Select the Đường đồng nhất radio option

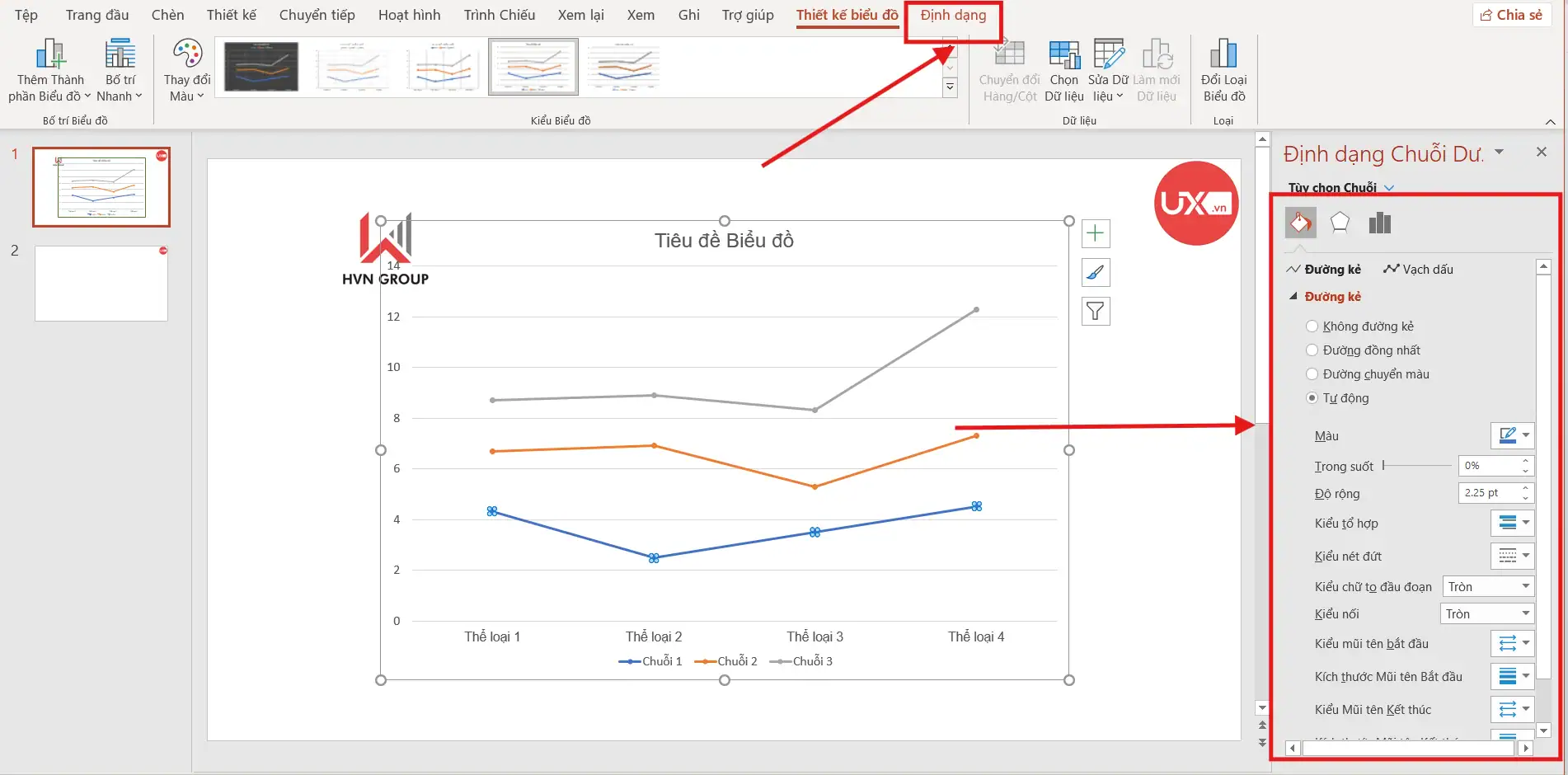click(x=1312, y=350)
